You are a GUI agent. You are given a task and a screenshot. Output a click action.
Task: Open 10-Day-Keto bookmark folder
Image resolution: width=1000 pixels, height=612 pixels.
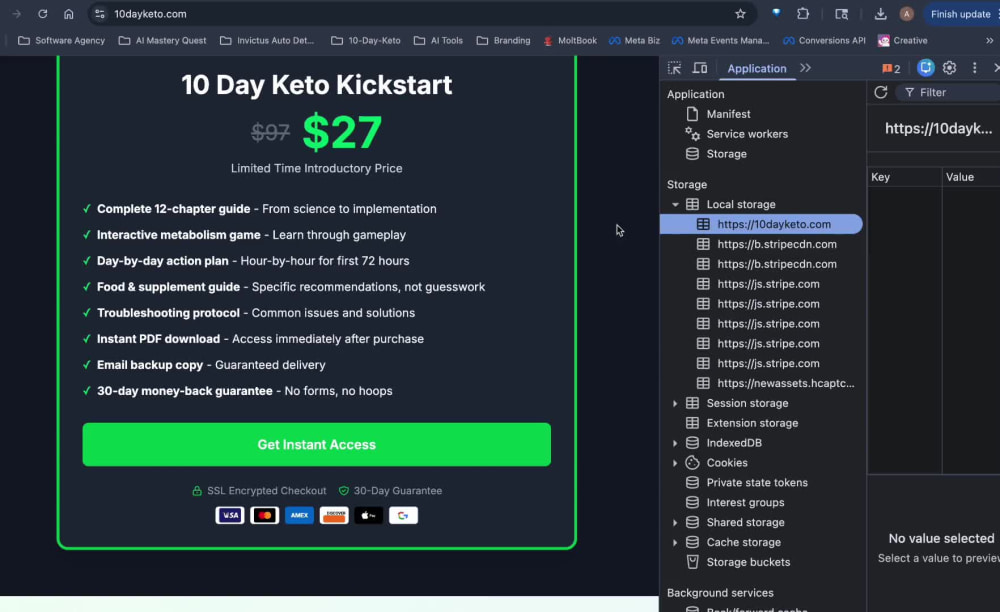(366, 40)
